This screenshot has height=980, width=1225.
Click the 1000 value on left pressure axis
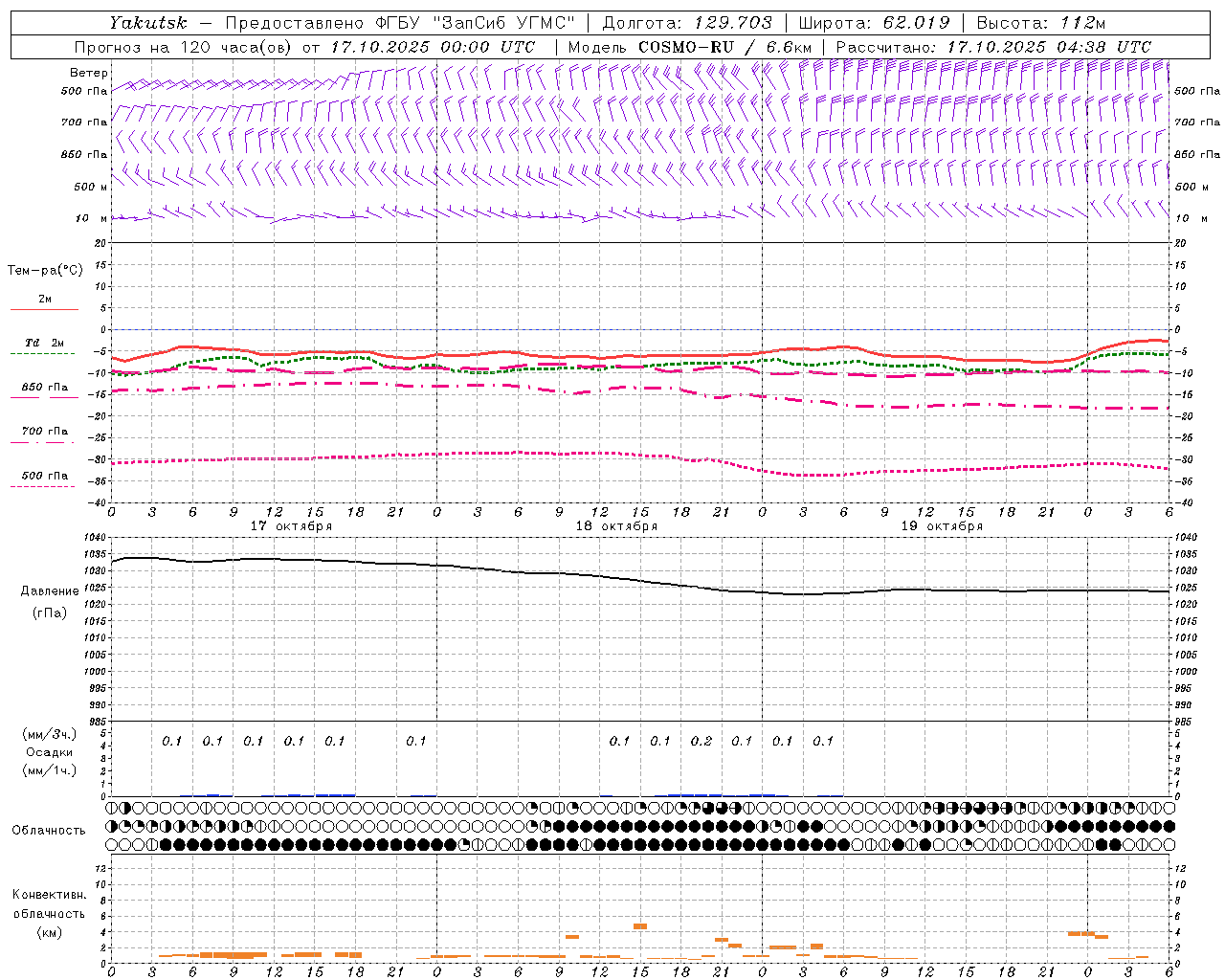tap(94, 672)
